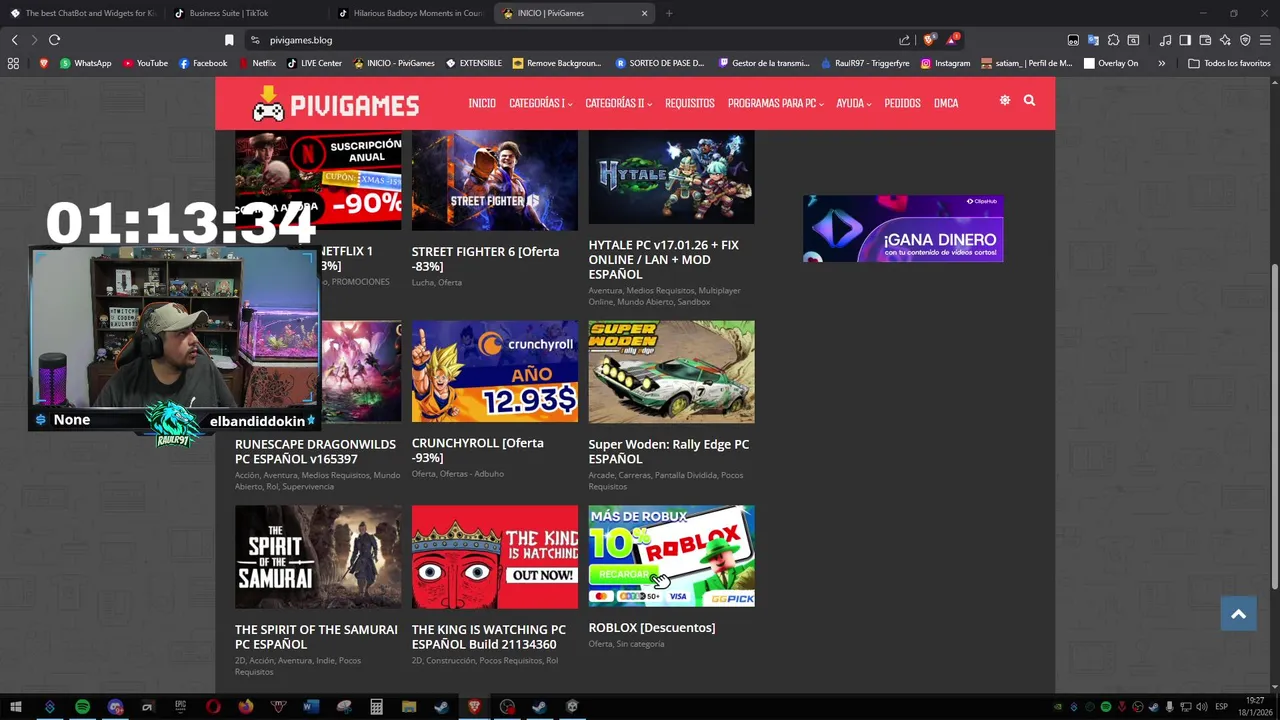
Task: Open Microsoft Word from the taskbar
Action: (x=310, y=707)
